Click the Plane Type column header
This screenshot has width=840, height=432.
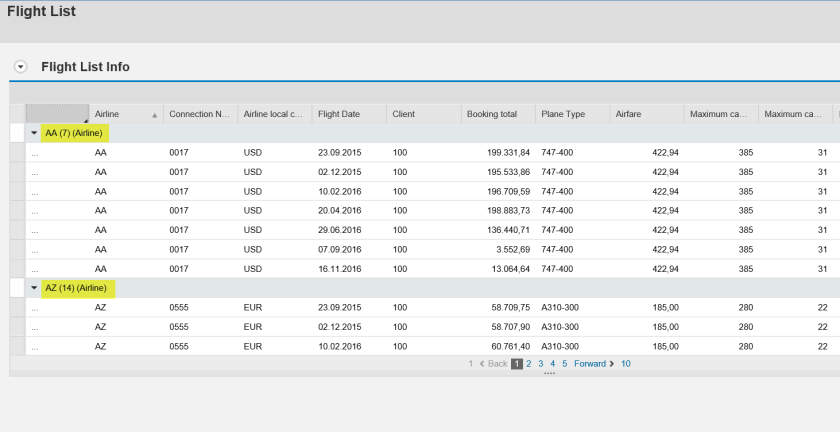(x=563, y=114)
